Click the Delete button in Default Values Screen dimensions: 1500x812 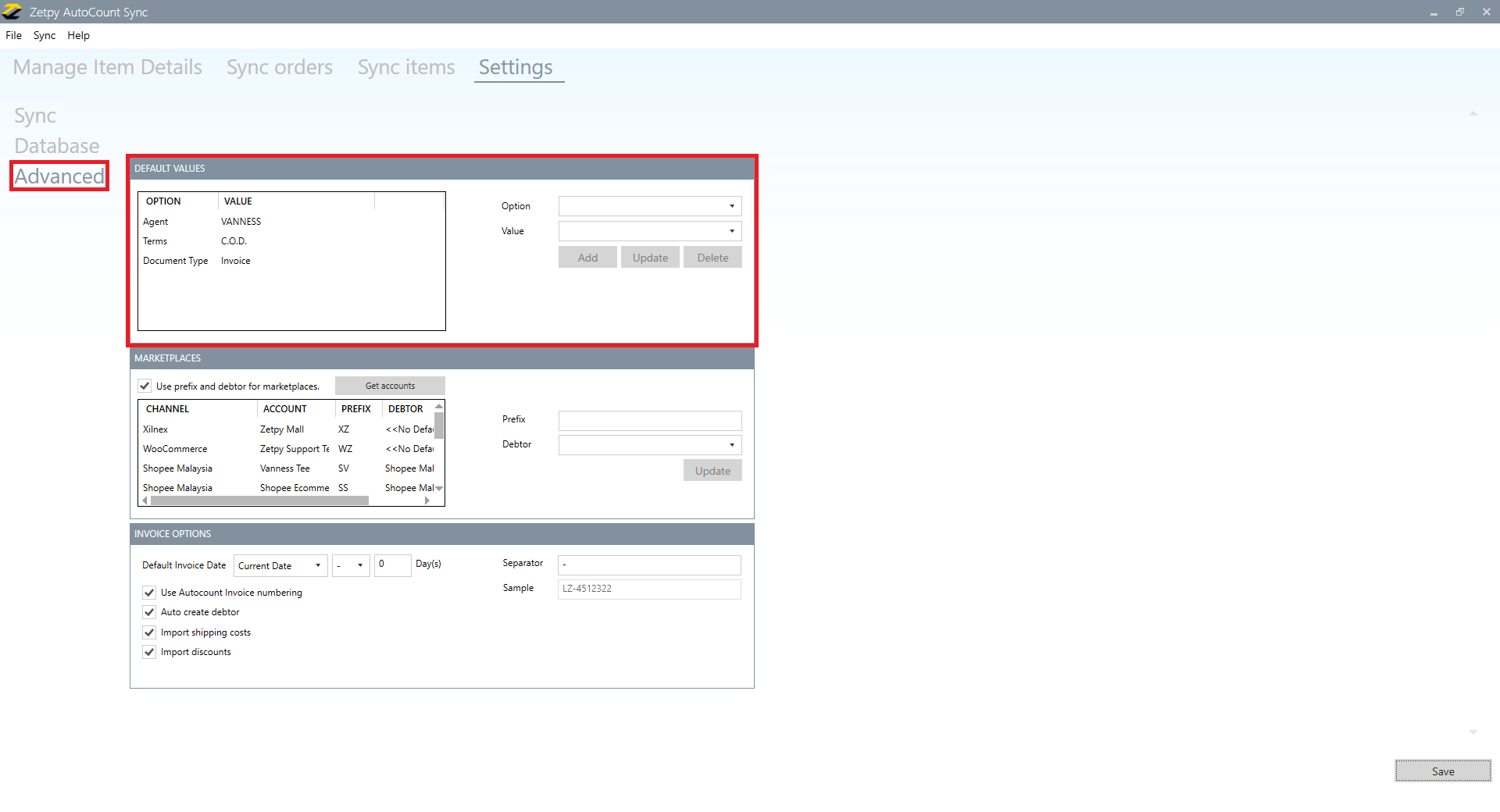point(712,258)
